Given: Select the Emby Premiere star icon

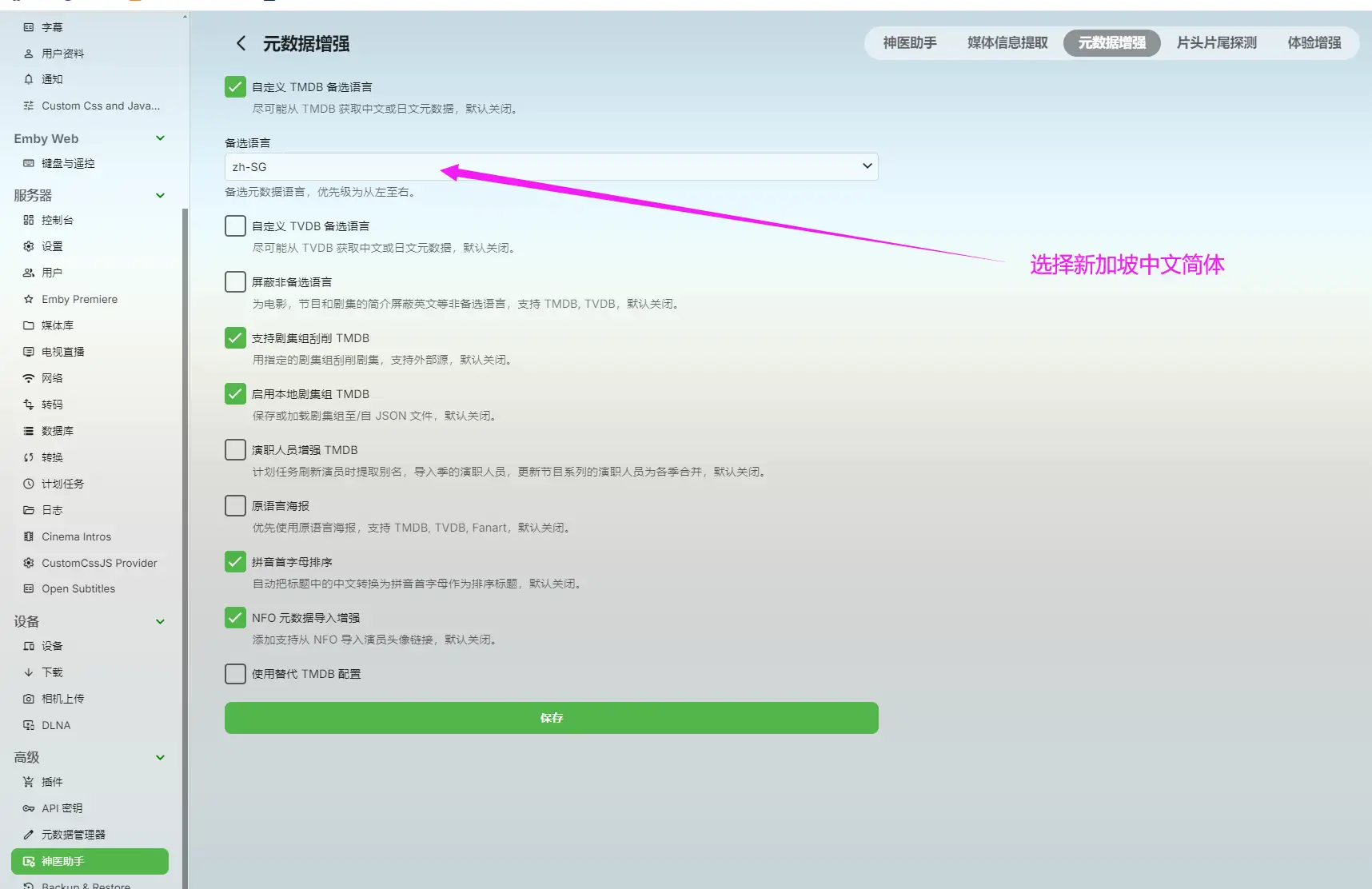Looking at the screenshot, I should (28, 299).
